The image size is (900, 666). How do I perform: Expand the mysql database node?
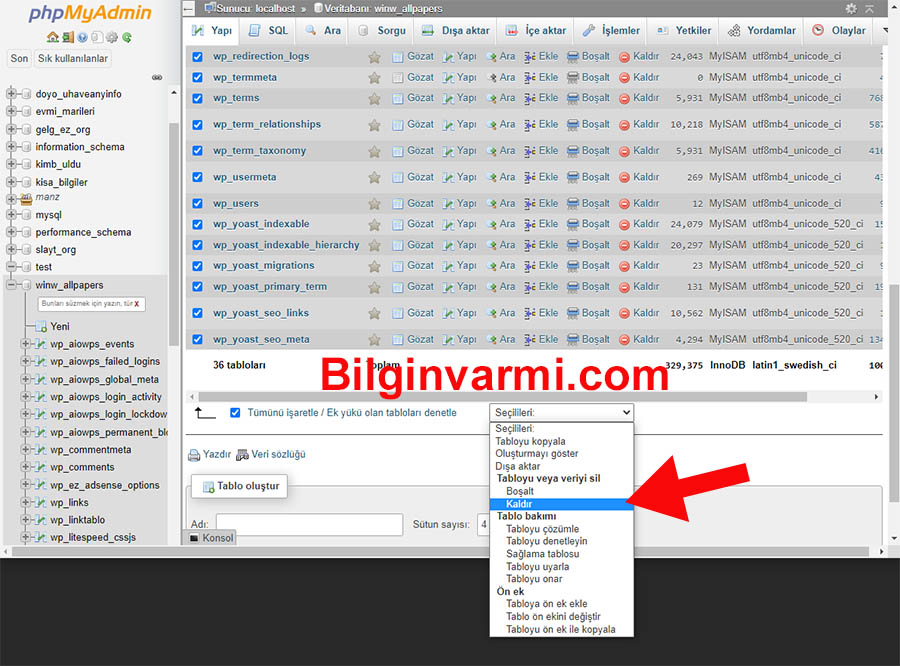point(11,215)
